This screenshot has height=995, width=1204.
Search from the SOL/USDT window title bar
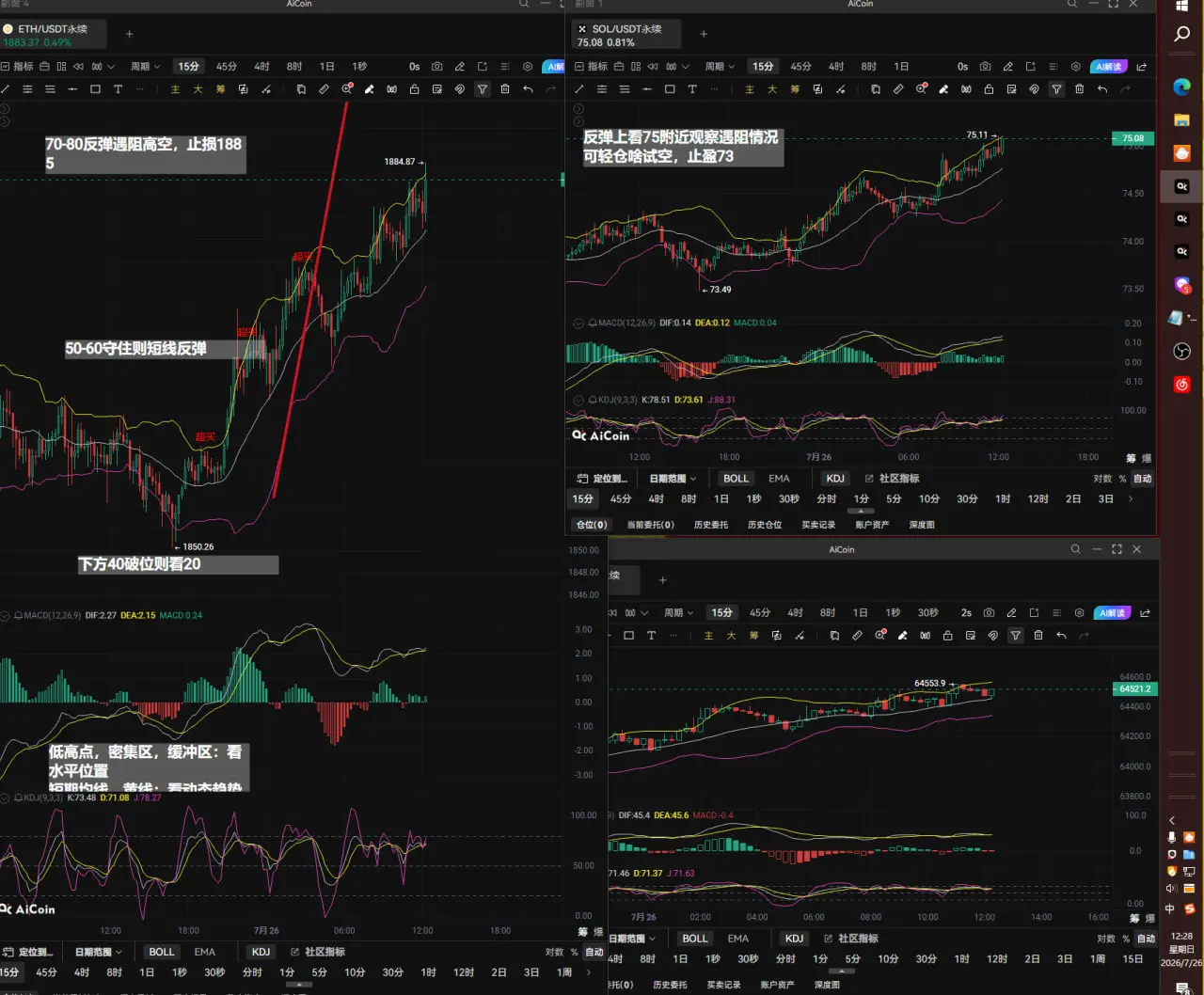tap(1071, 5)
